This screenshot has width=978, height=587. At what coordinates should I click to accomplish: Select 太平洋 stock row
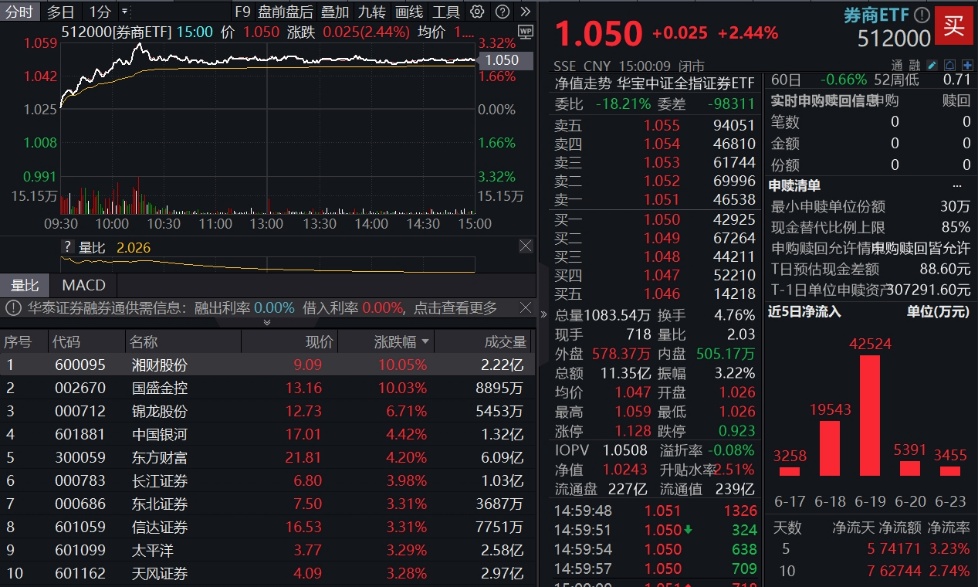pyautogui.click(x=268, y=550)
